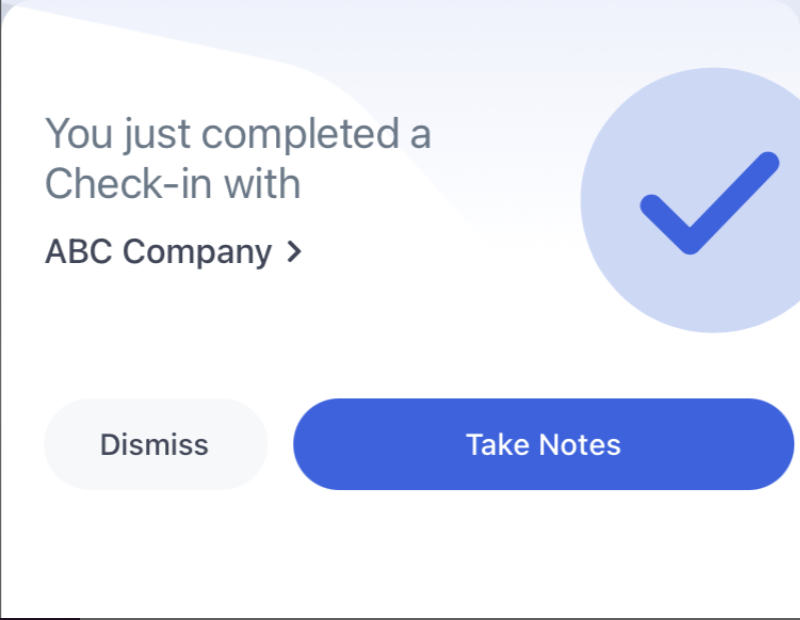Click the Take Notes button
This screenshot has height=620, width=800.
[543, 444]
